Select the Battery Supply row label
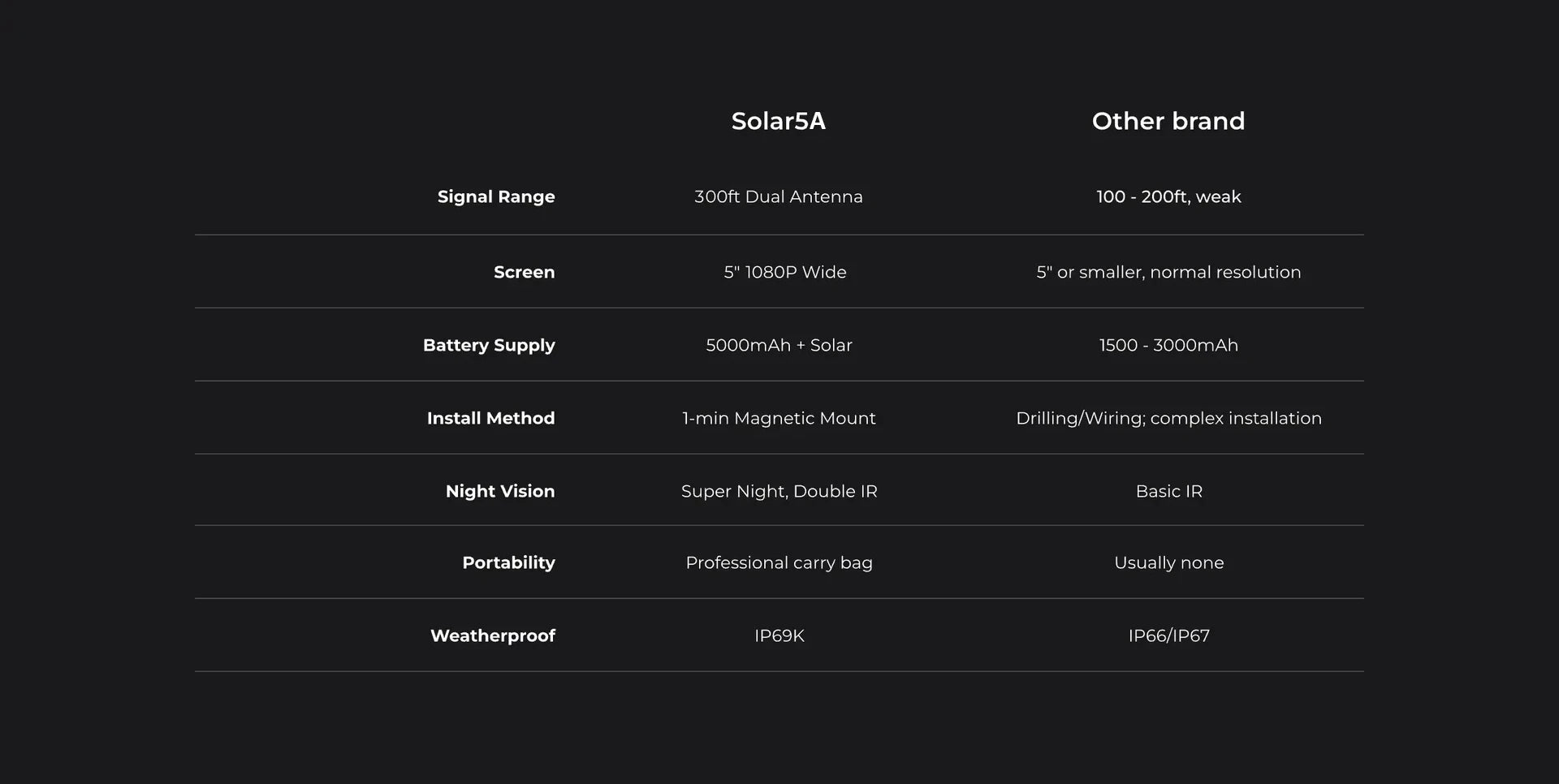This screenshot has width=1559, height=784. pos(489,345)
